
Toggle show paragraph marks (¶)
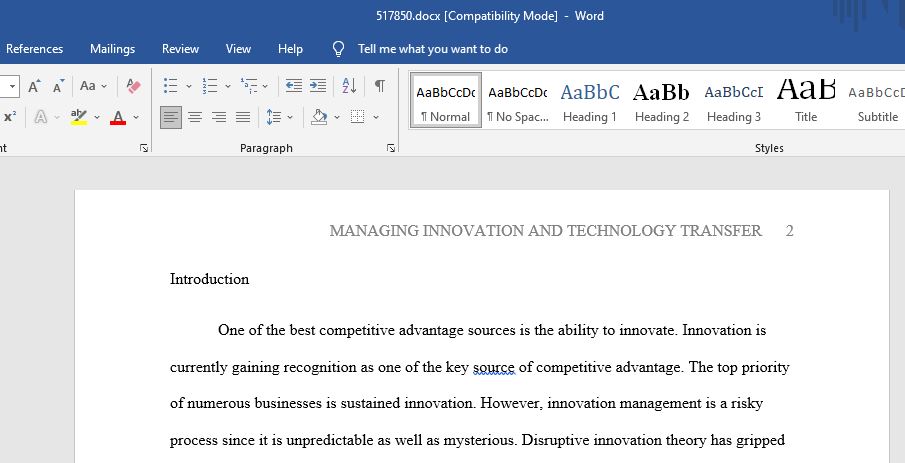point(379,86)
